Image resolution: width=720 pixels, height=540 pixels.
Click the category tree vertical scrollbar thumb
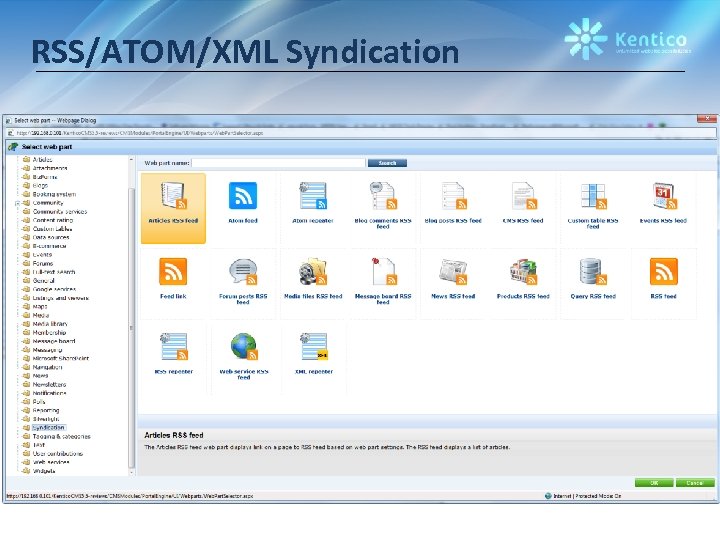click(132, 327)
